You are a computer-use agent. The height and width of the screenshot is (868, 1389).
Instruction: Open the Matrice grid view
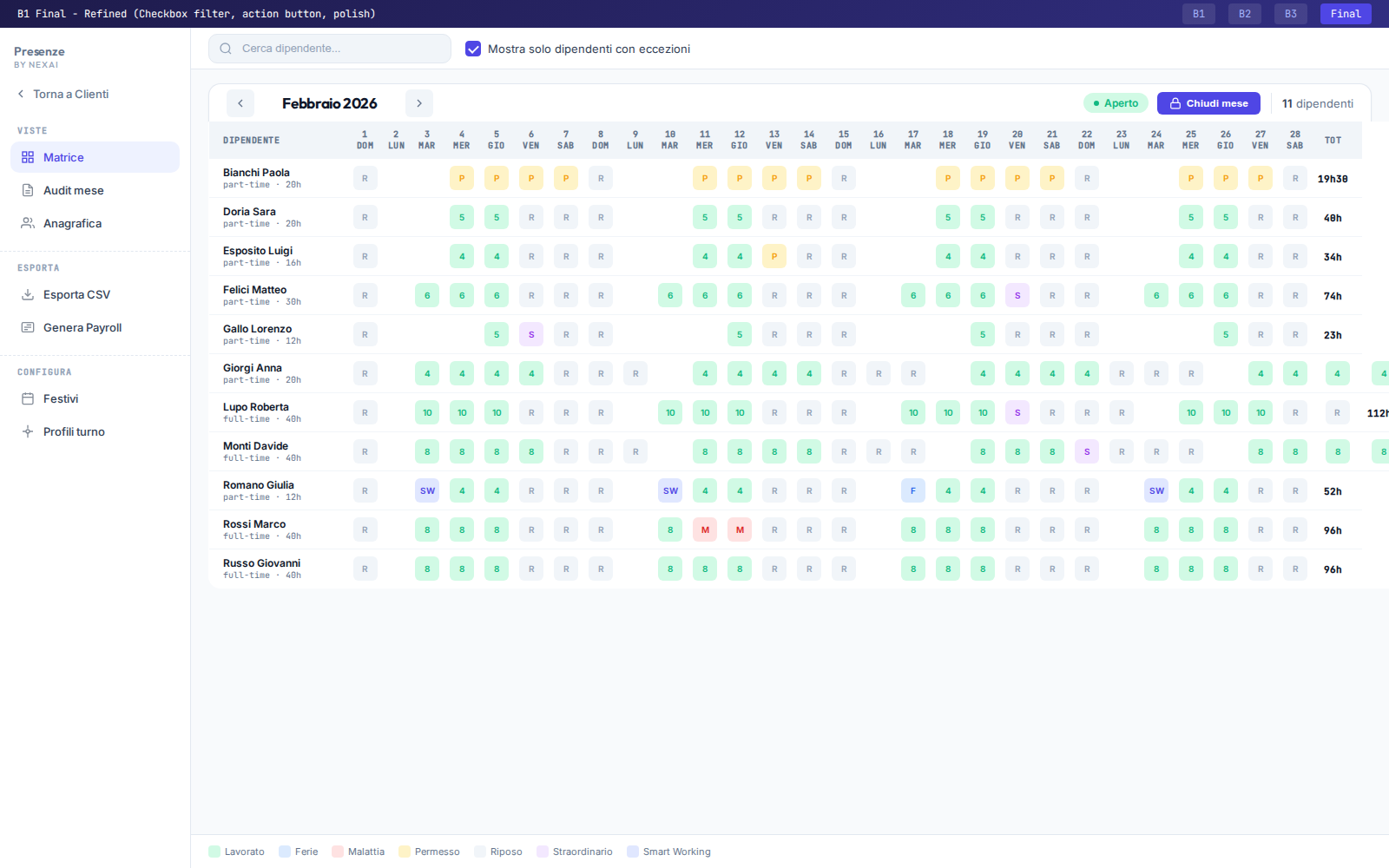[95, 157]
